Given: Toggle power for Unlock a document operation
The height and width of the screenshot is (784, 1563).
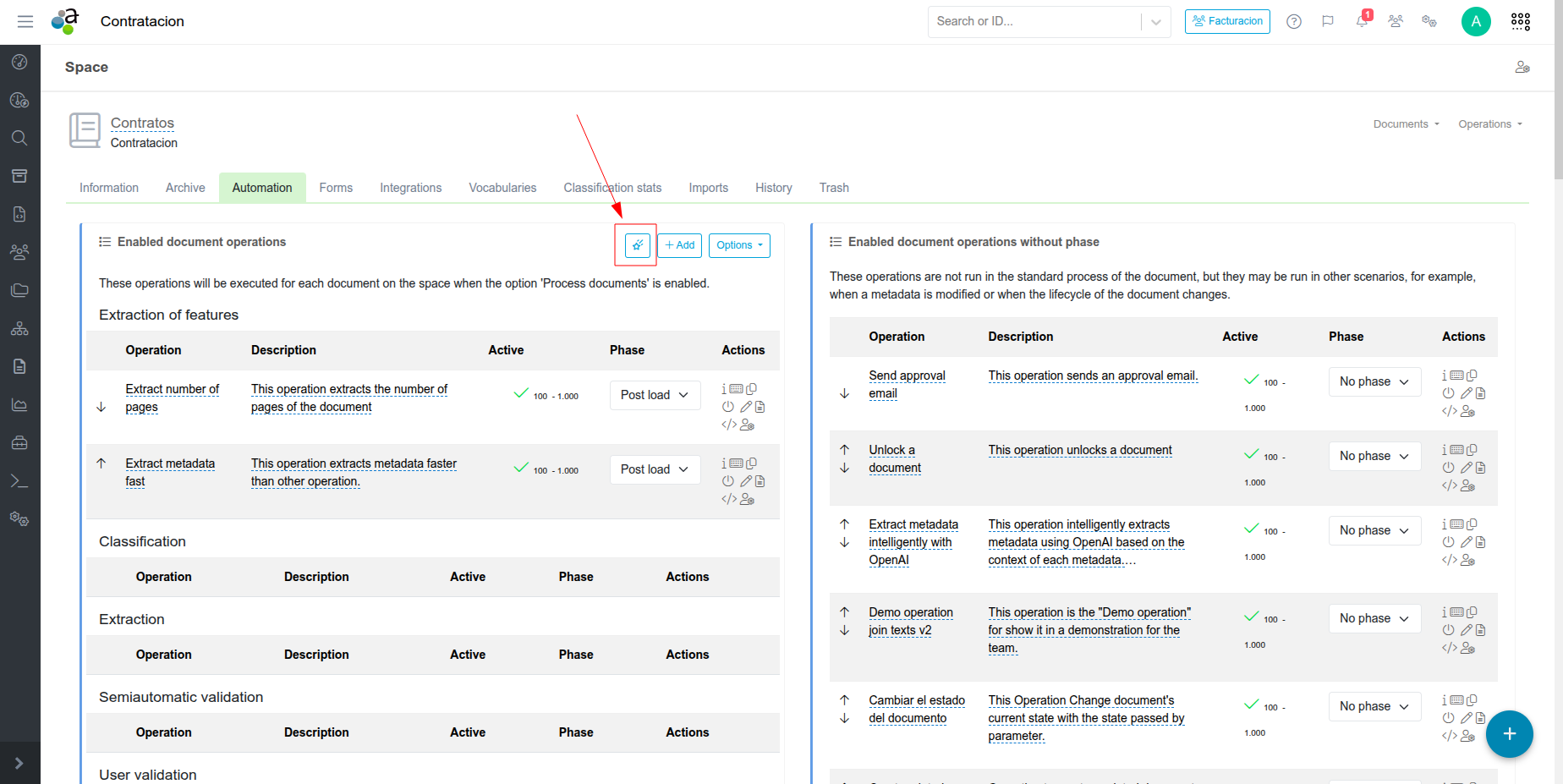Looking at the screenshot, I should [1448, 468].
